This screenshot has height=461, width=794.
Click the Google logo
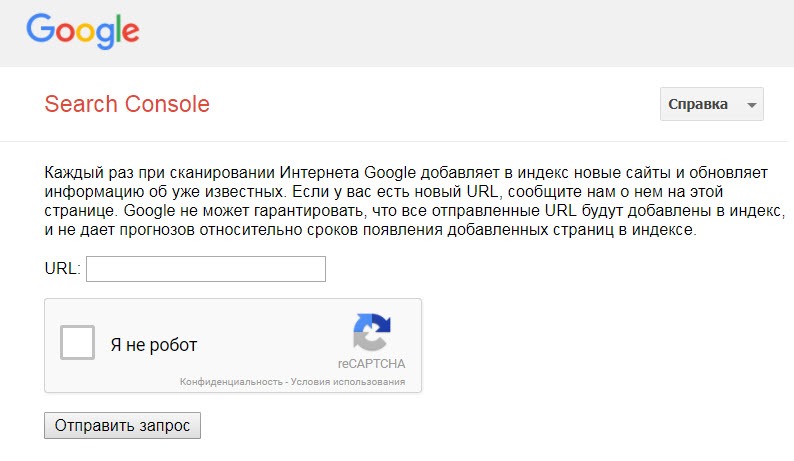pyautogui.click(x=83, y=32)
